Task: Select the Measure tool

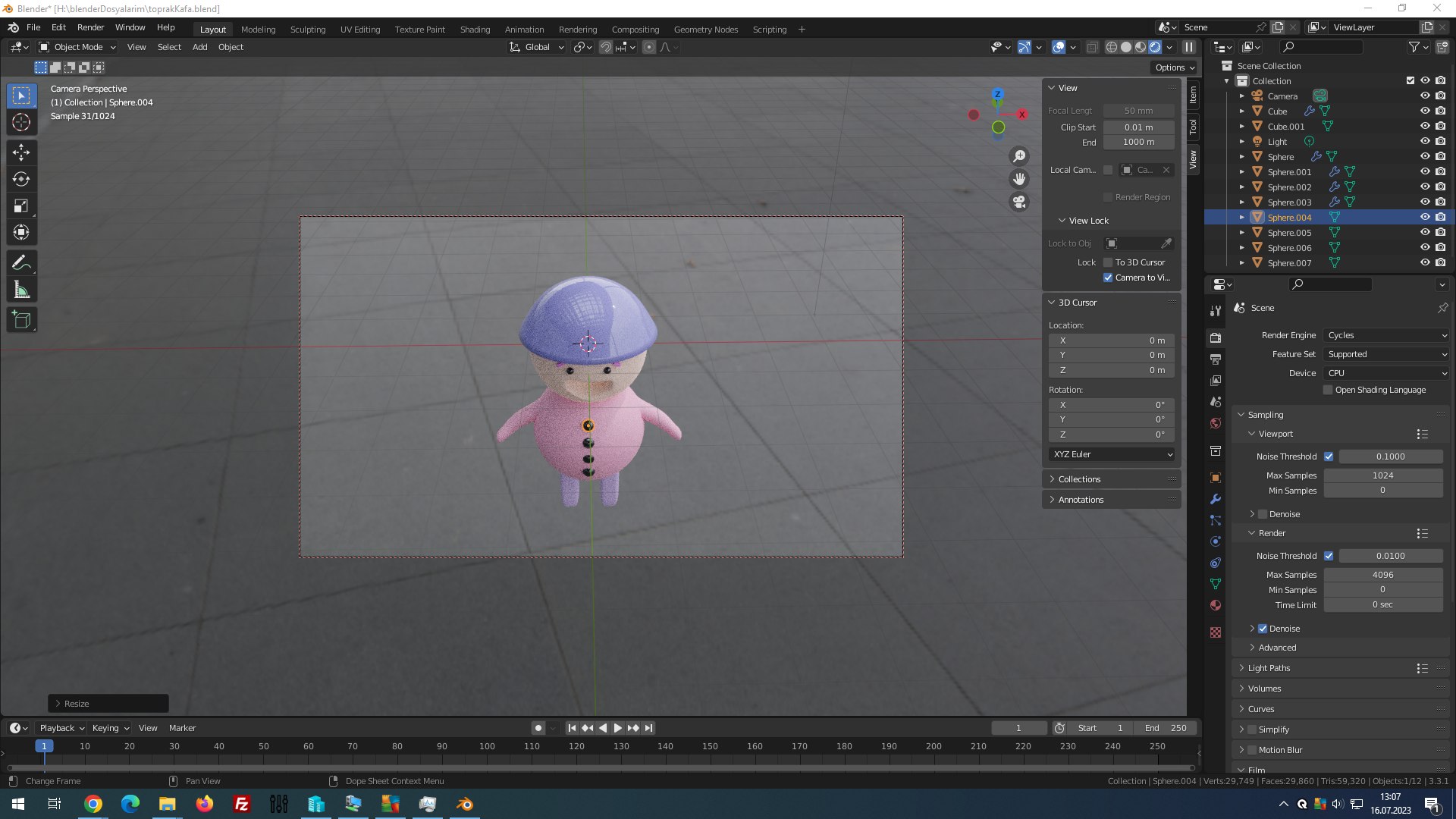Action: coord(21,290)
